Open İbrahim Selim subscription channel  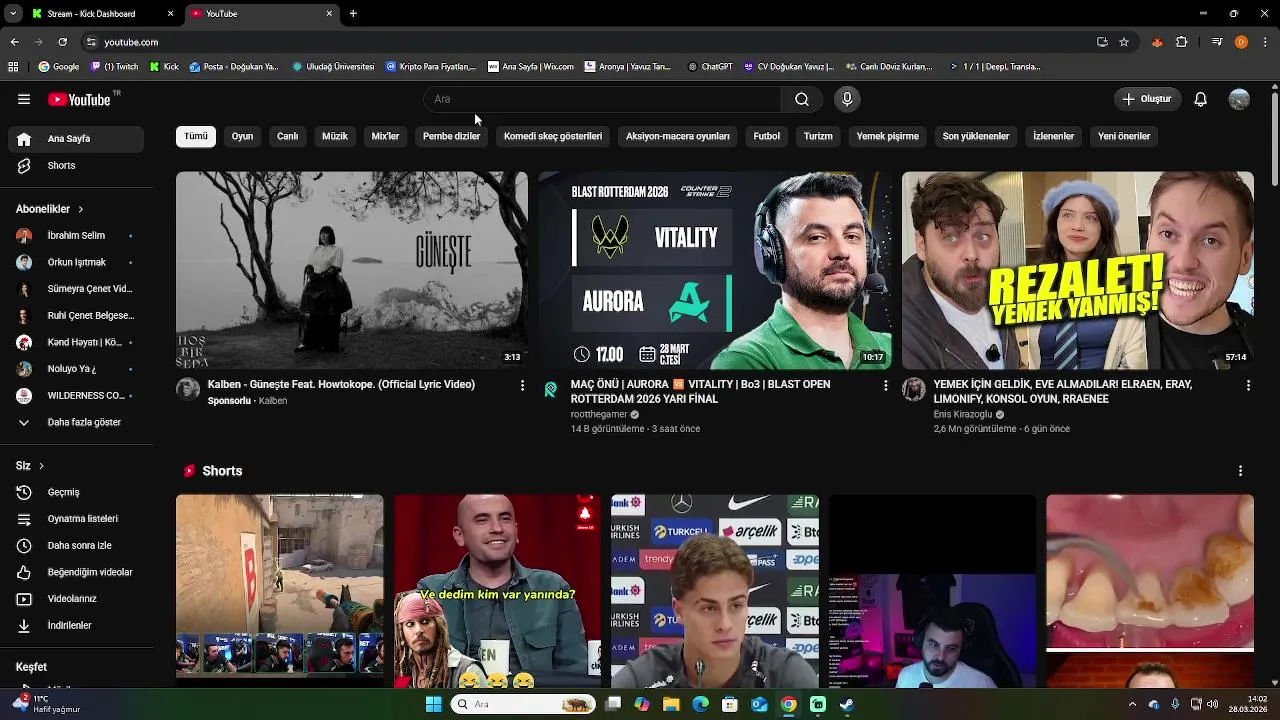(x=76, y=235)
